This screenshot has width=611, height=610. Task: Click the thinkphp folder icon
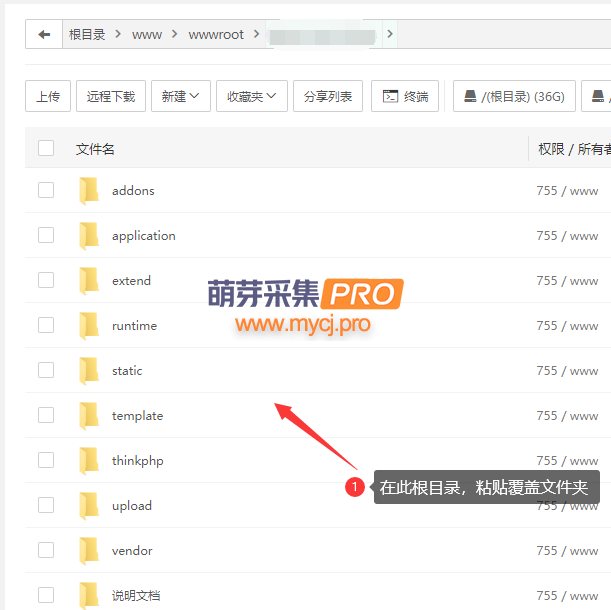click(x=89, y=460)
